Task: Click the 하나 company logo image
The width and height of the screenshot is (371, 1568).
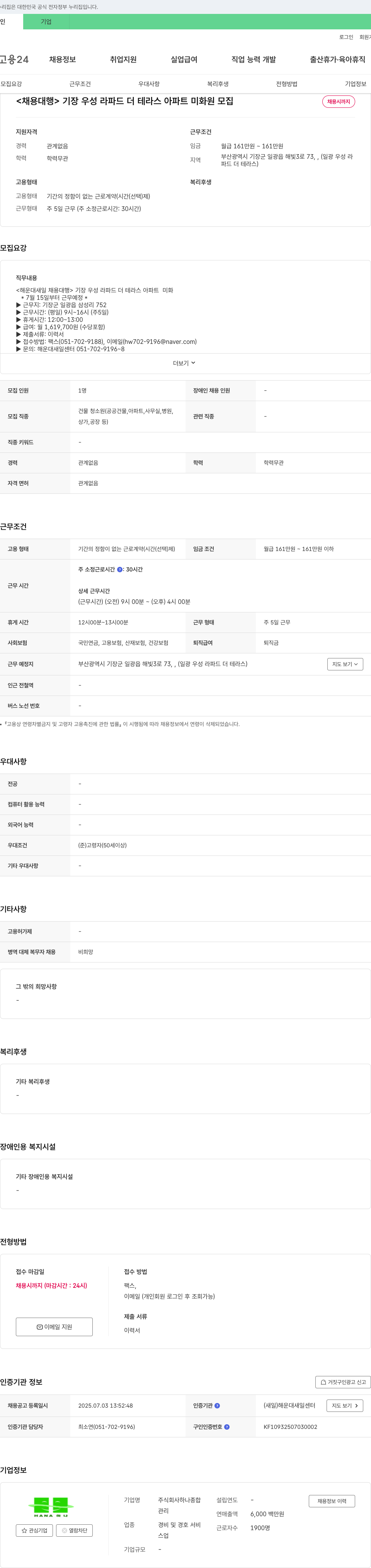Action: click(x=51, y=1507)
